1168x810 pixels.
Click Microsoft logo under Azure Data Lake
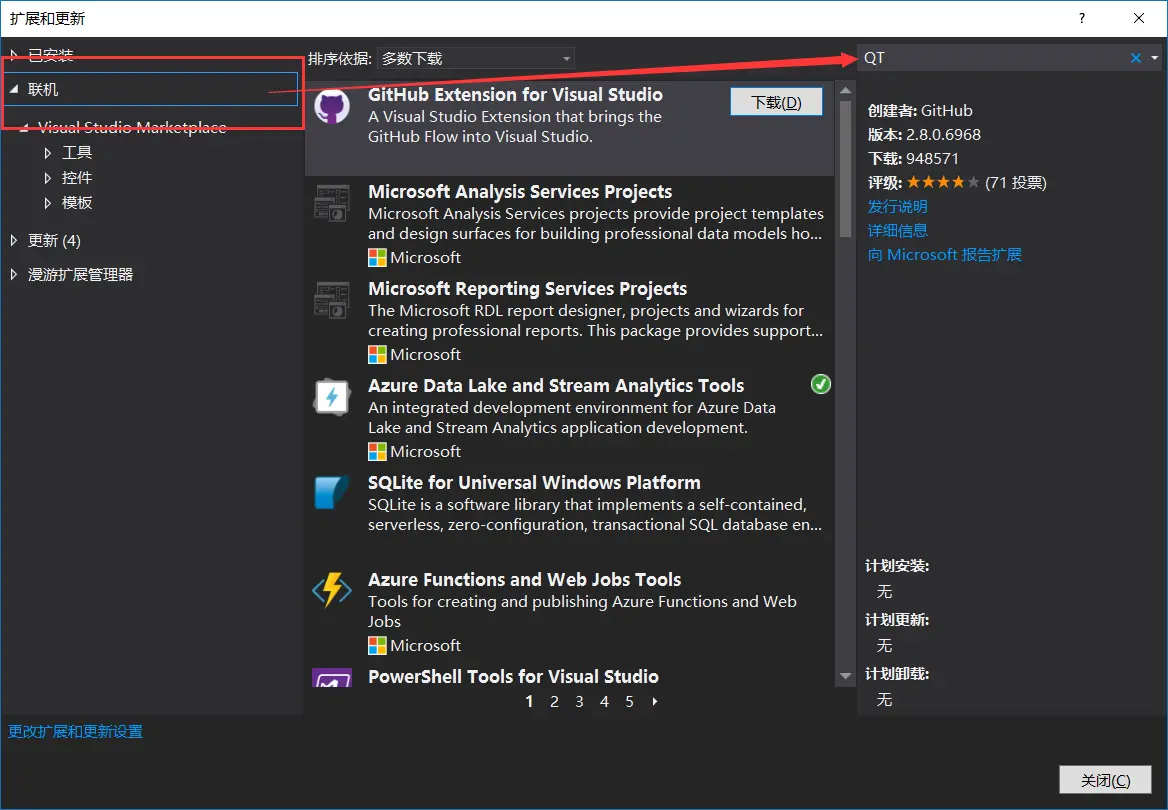click(x=377, y=452)
